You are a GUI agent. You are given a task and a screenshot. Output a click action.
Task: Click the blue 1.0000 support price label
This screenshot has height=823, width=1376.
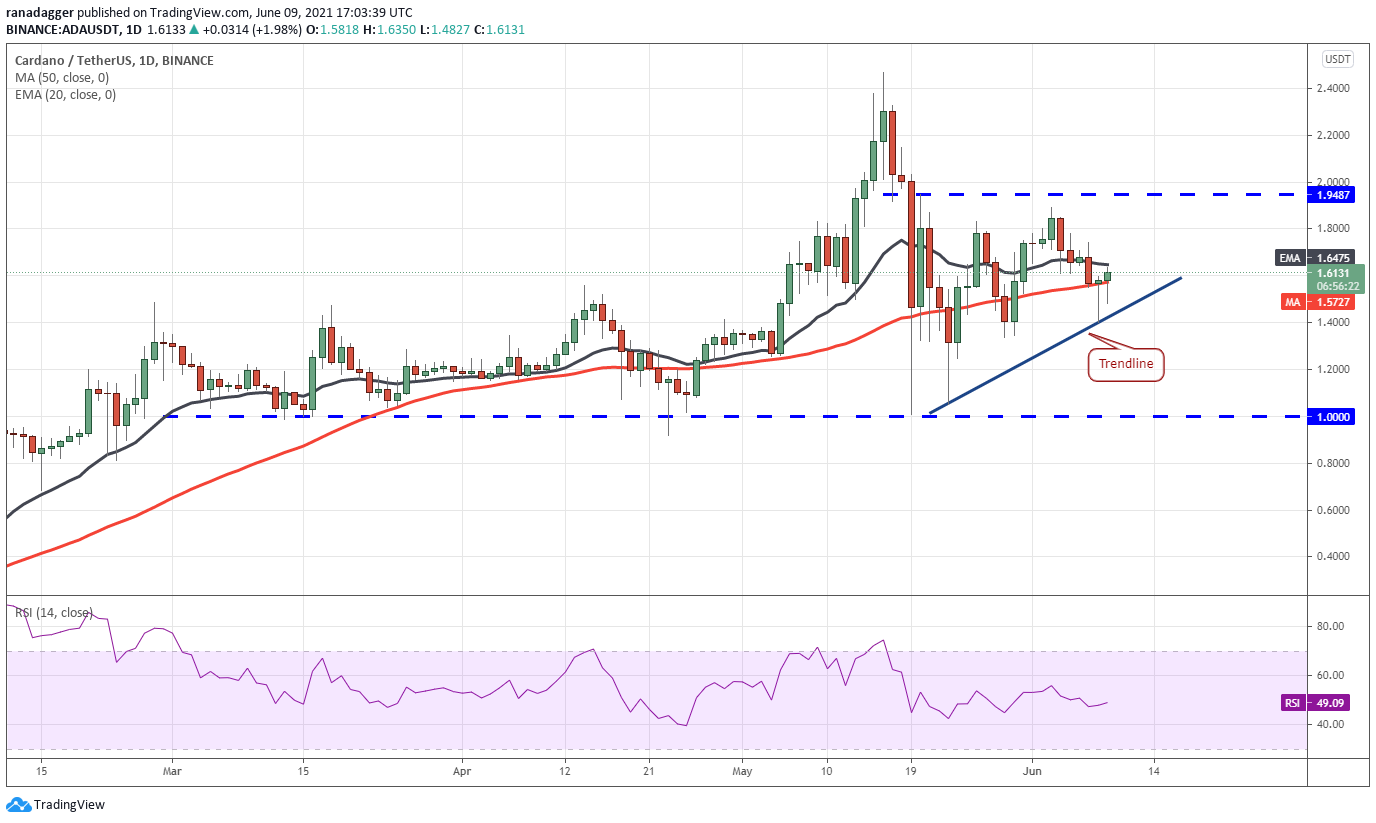pyautogui.click(x=1328, y=417)
